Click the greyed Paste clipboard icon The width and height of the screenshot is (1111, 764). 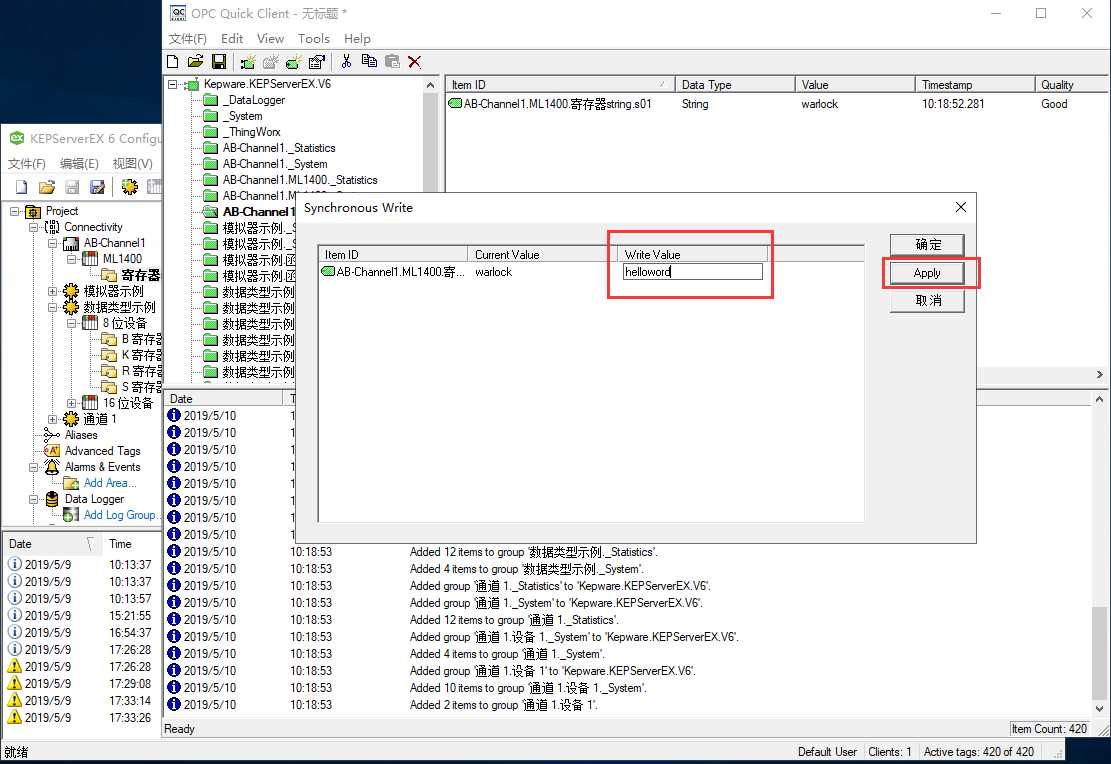click(392, 62)
